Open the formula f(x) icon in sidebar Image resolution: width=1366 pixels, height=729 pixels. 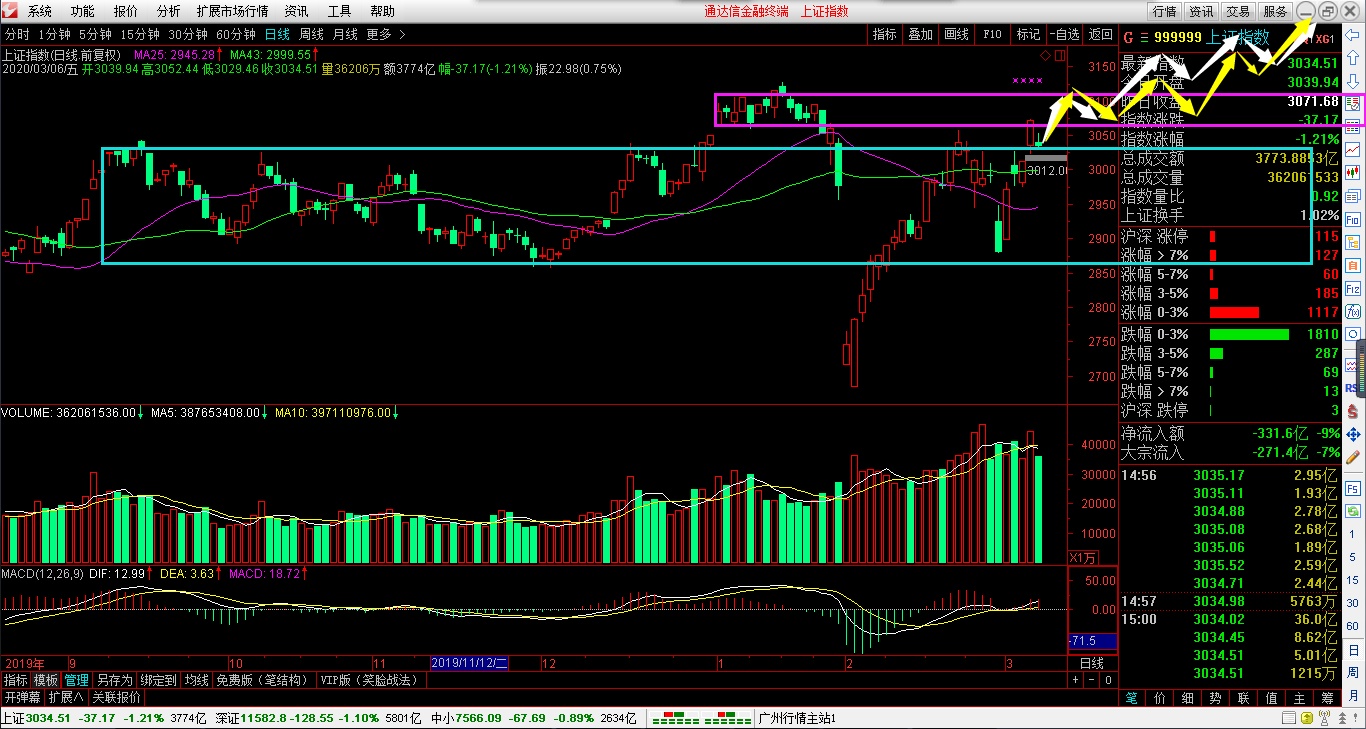[1353, 311]
